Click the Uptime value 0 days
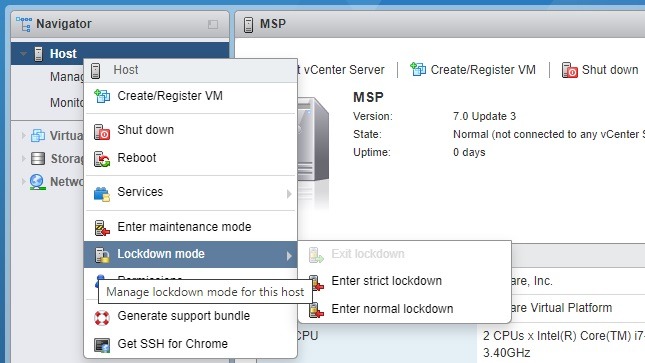The width and height of the screenshot is (645, 363). (x=469, y=152)
